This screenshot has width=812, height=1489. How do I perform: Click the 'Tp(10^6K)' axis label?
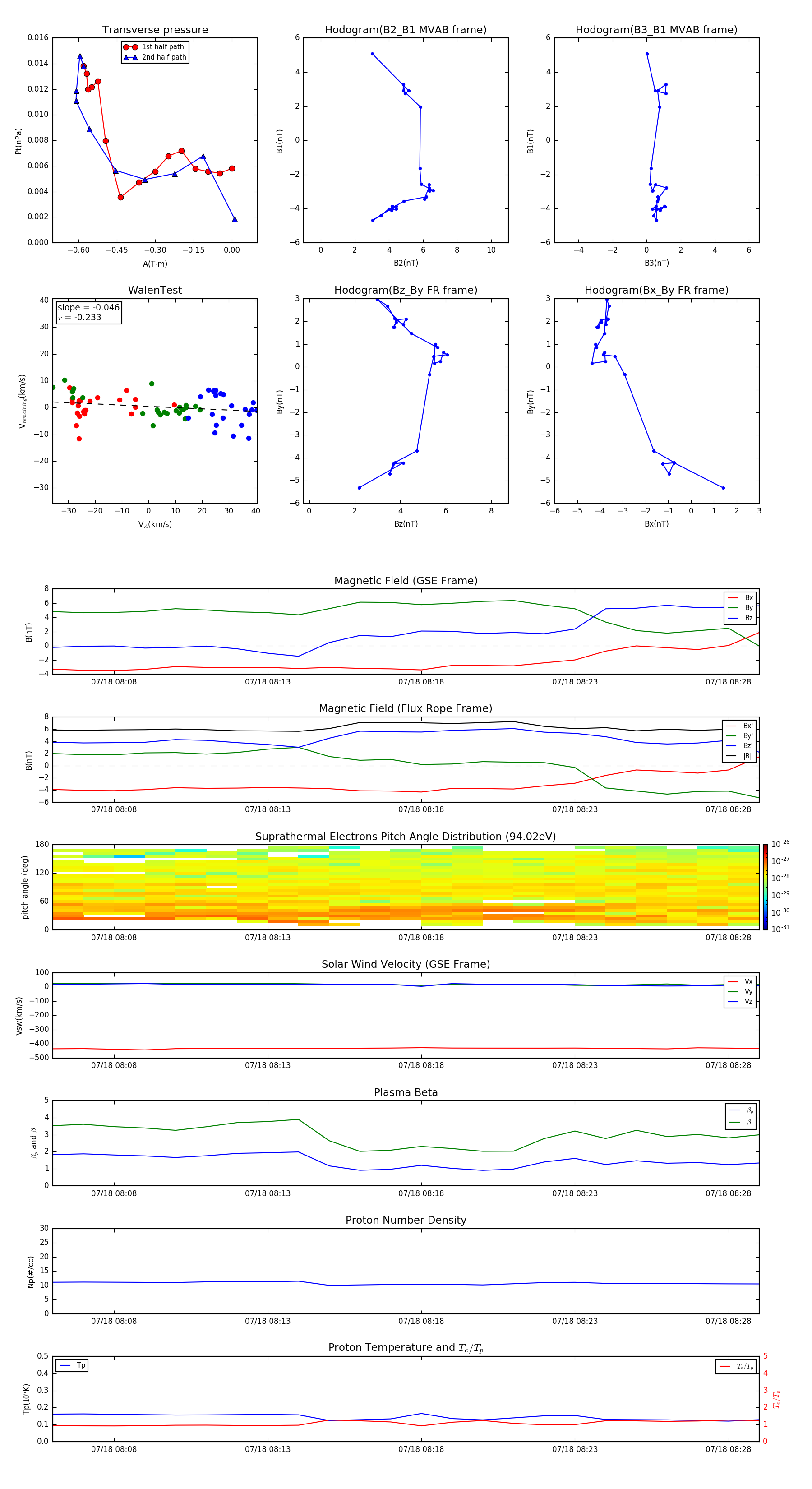[x=25, y=1399]
